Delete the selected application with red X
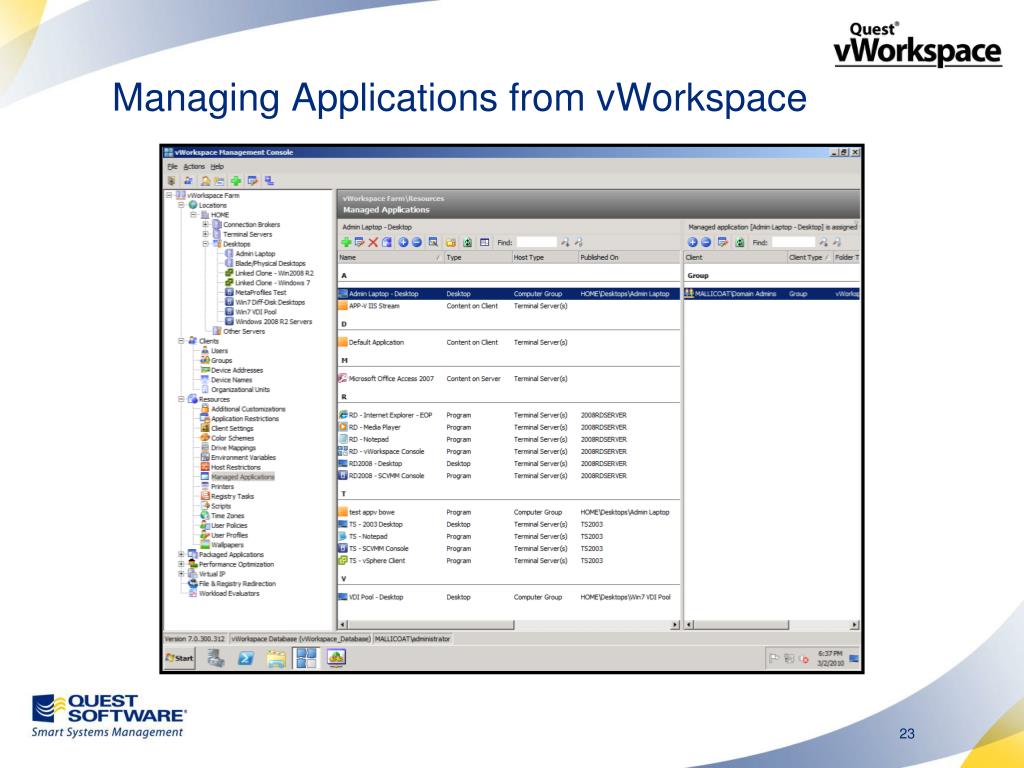The image size is (1024, 768). coord(373,242)
